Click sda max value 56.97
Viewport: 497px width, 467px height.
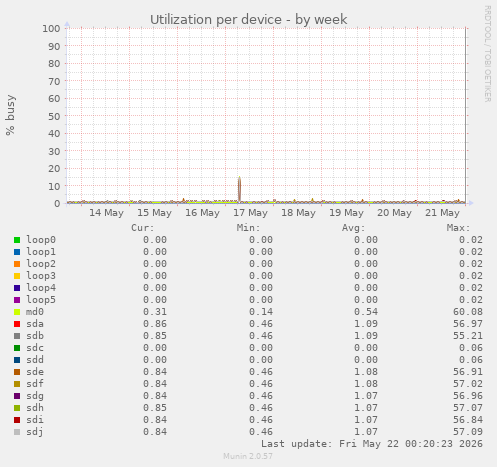click(x=468, y=324)
